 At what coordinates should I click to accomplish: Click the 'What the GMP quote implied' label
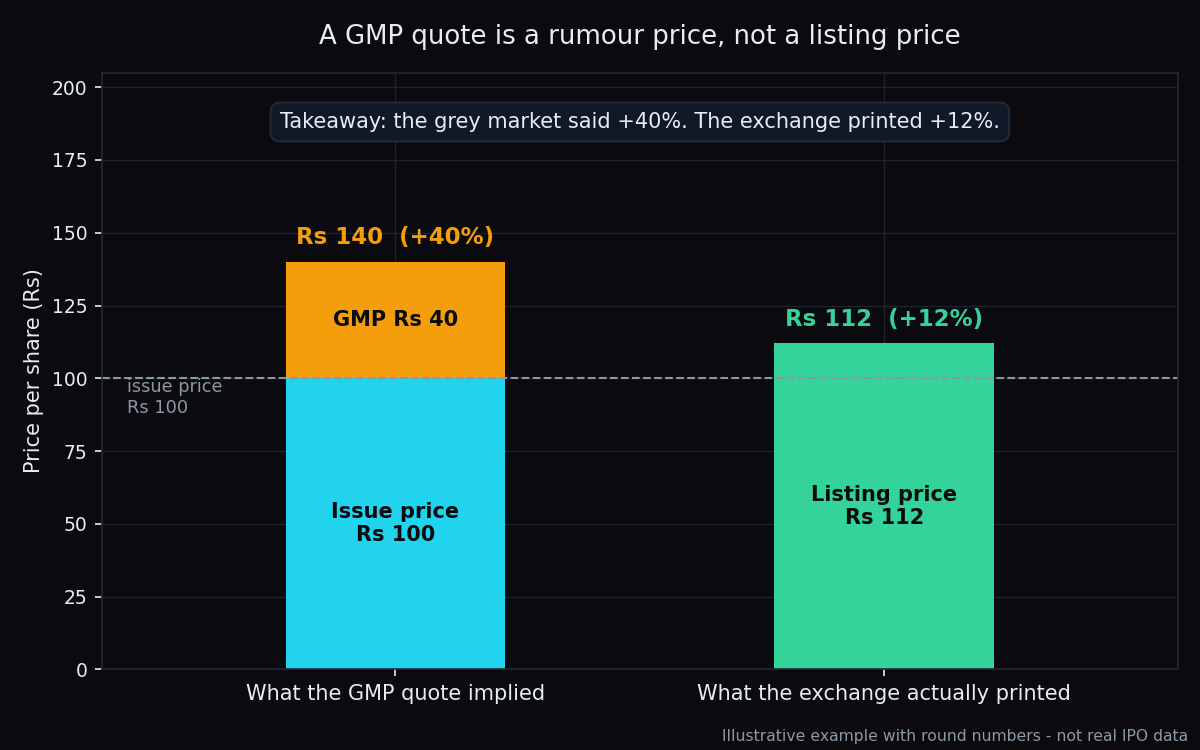coord(395,694)
